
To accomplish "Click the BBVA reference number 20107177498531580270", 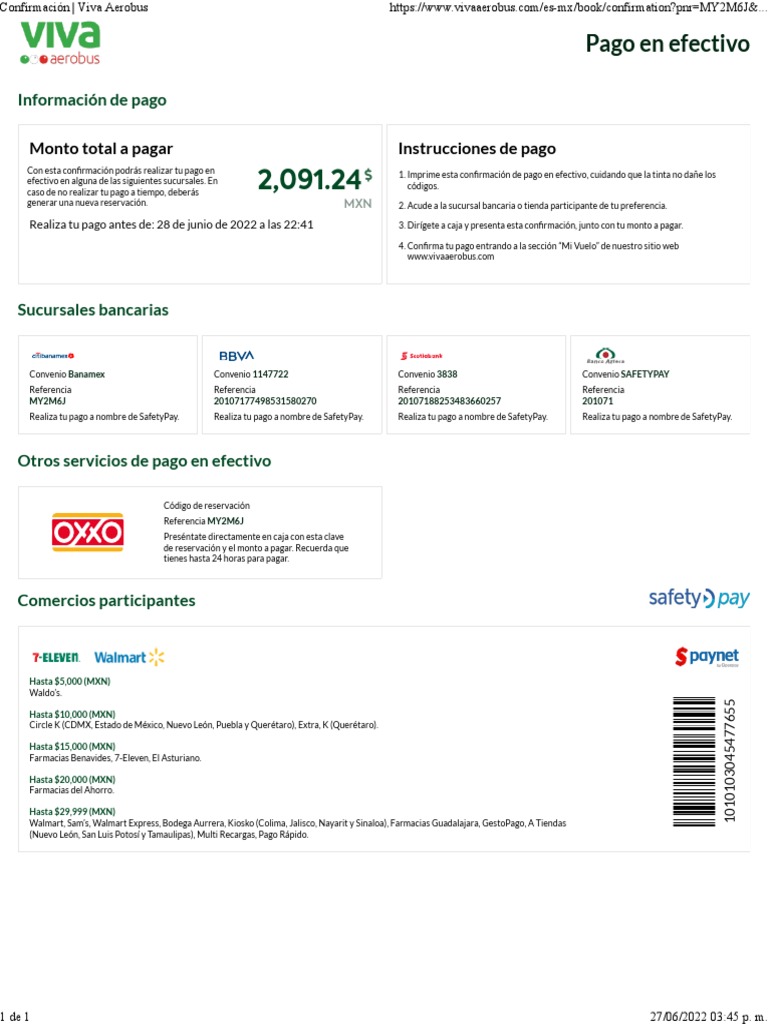I will (x=265, y=401).
